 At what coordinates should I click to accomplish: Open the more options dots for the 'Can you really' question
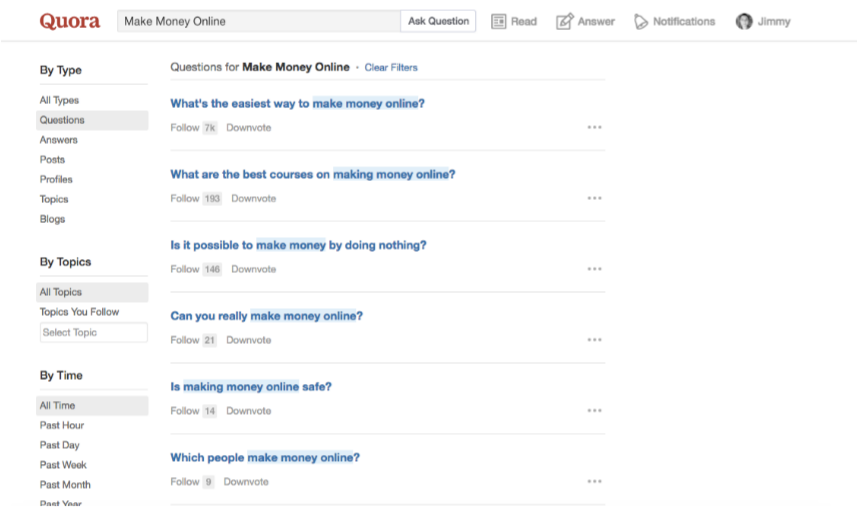595,340
